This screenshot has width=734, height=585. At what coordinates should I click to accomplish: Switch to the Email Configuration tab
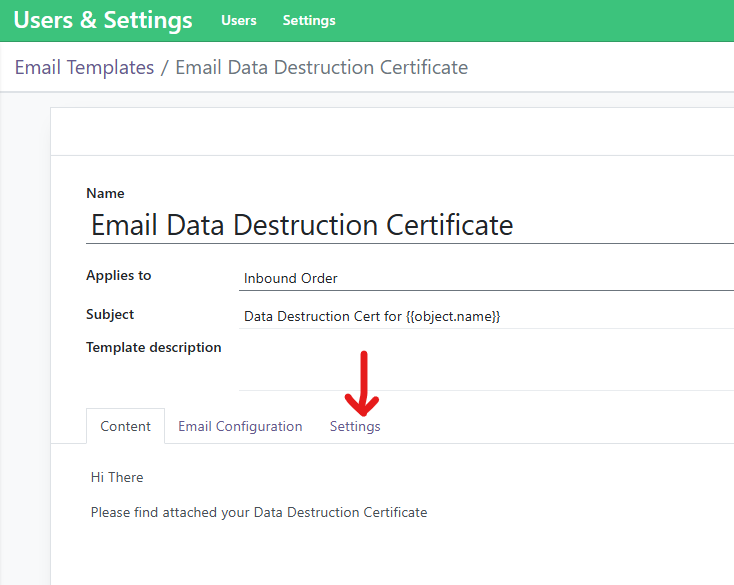[x=240, y=426]
